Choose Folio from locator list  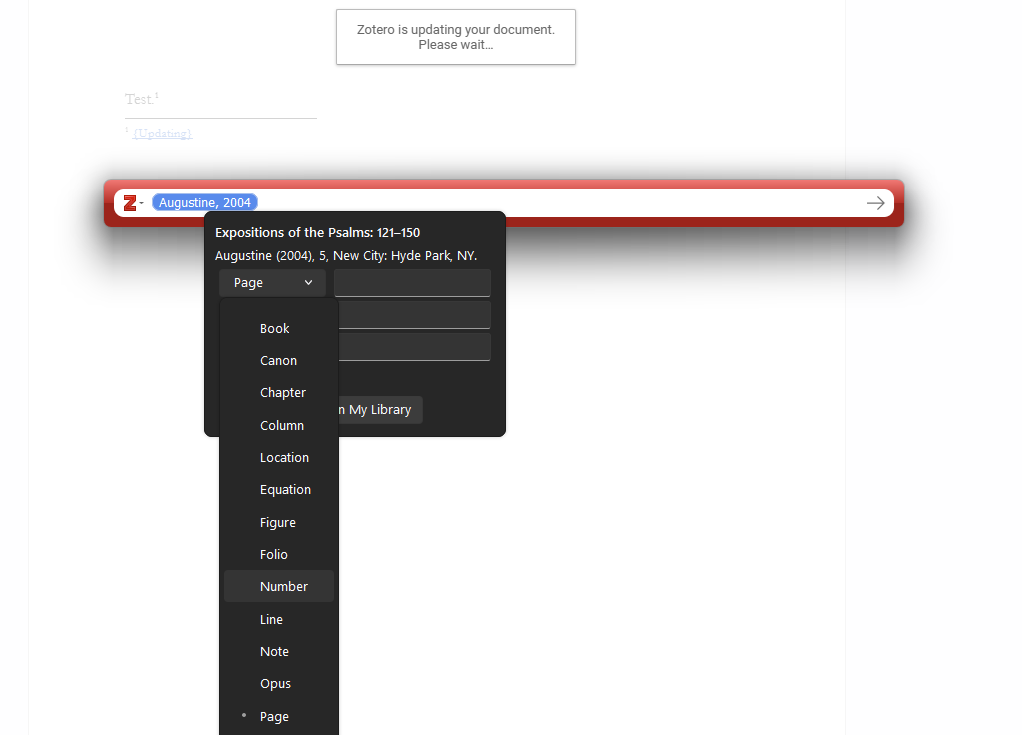(279, 555)
